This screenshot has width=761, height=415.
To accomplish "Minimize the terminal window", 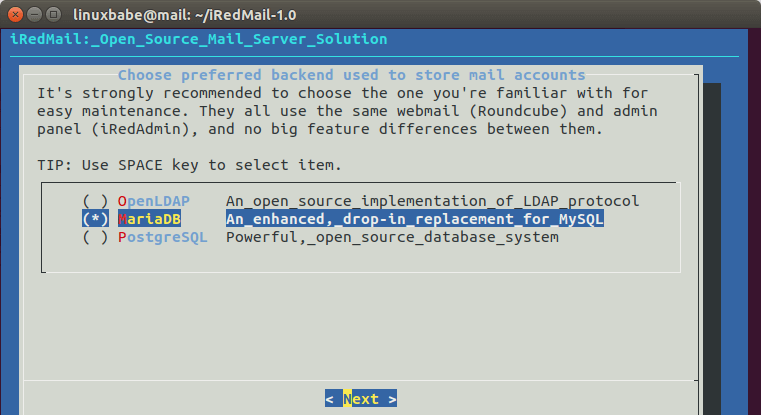I will (32, 15).
